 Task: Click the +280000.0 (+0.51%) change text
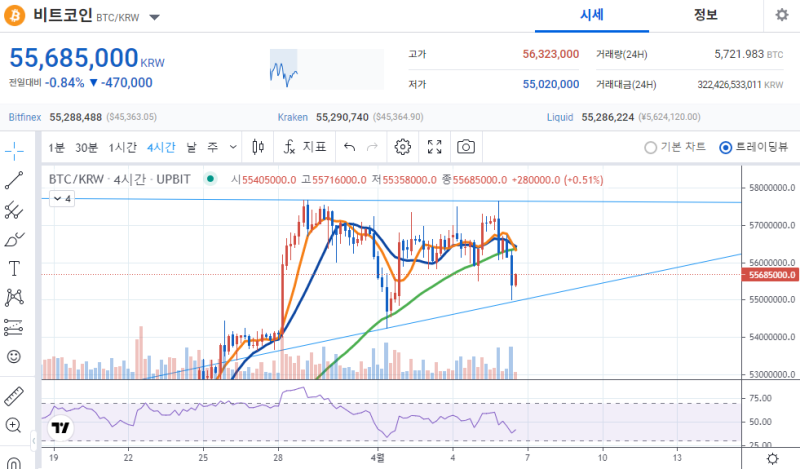(557, 180)
